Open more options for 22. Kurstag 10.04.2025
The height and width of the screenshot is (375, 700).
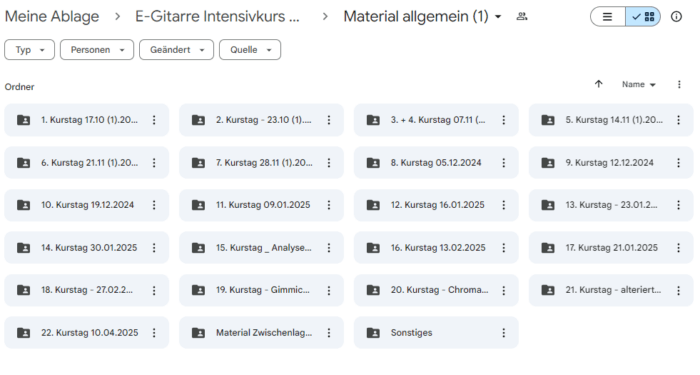tap(154, 333)
